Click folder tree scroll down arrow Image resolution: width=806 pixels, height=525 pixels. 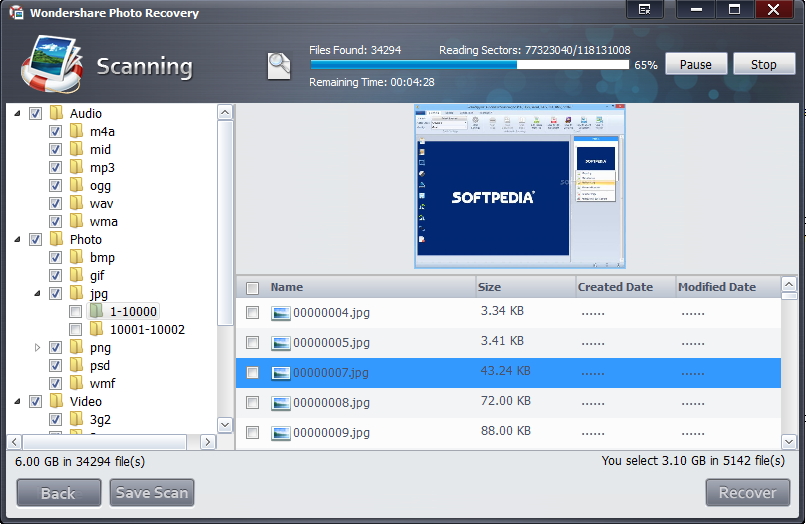(225, 425)
